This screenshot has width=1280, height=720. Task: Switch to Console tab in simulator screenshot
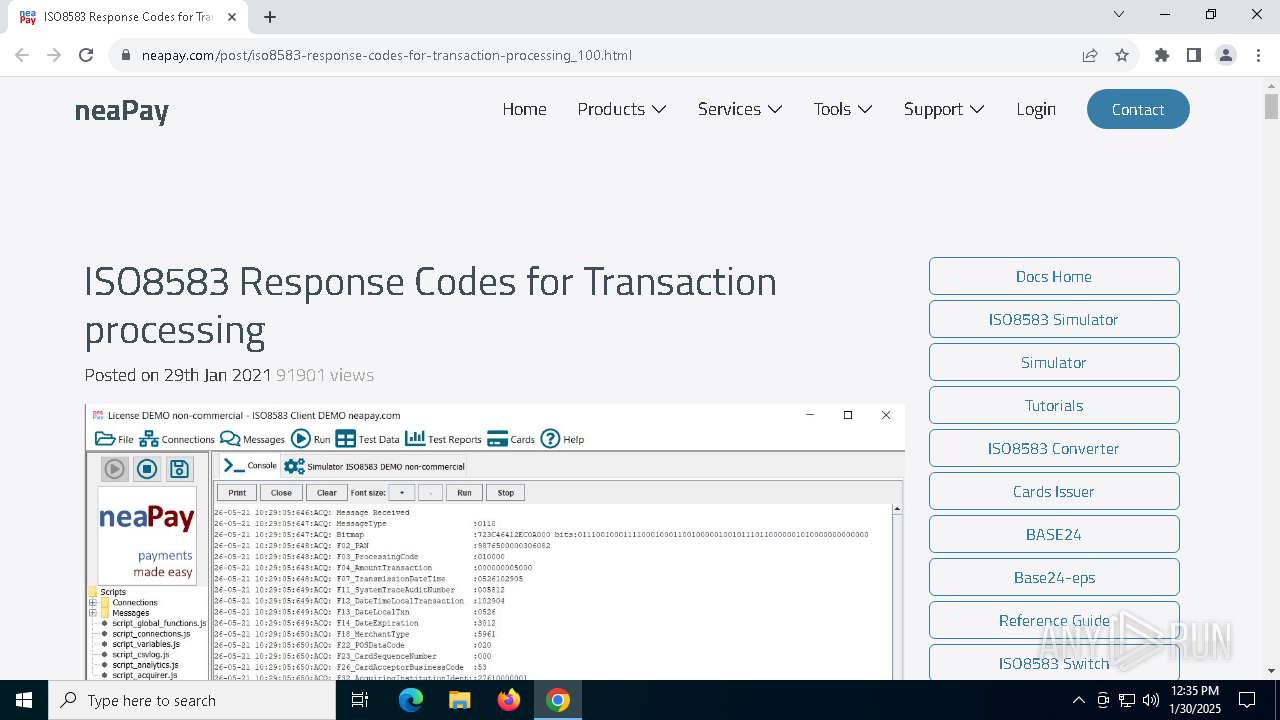[250, 465]
